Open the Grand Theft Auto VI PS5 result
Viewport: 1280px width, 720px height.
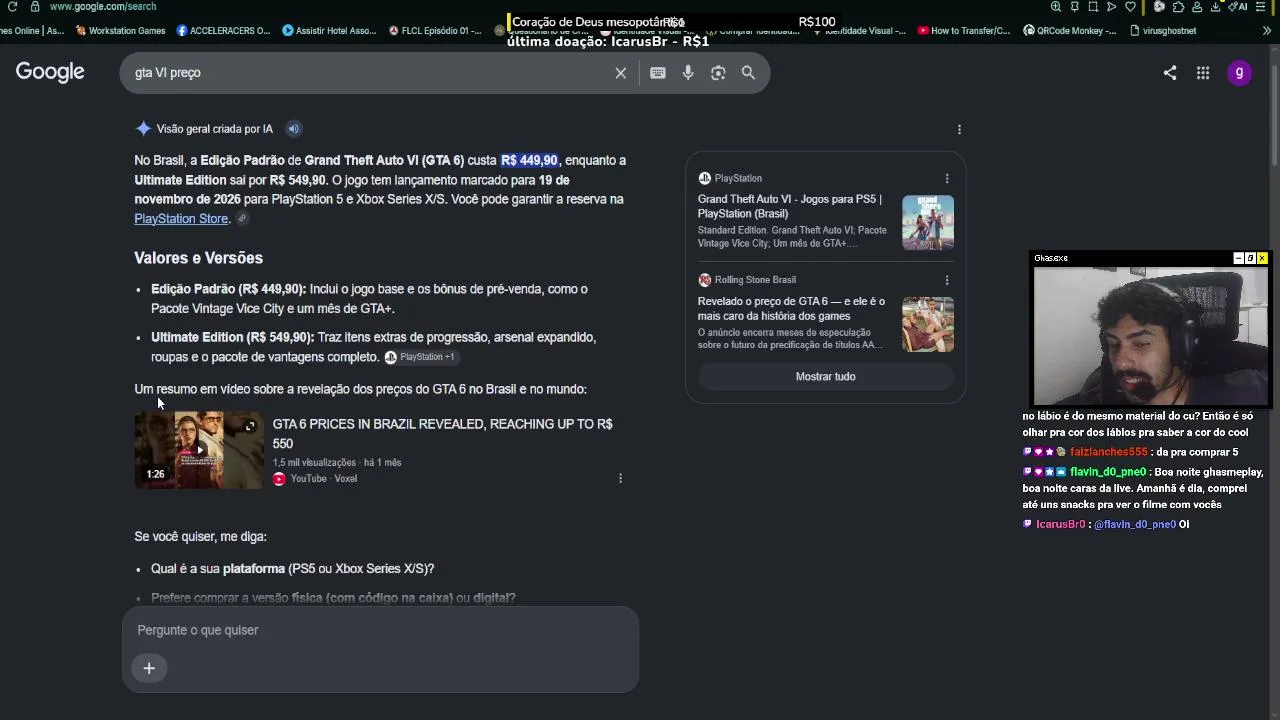(x=790, y=206)
